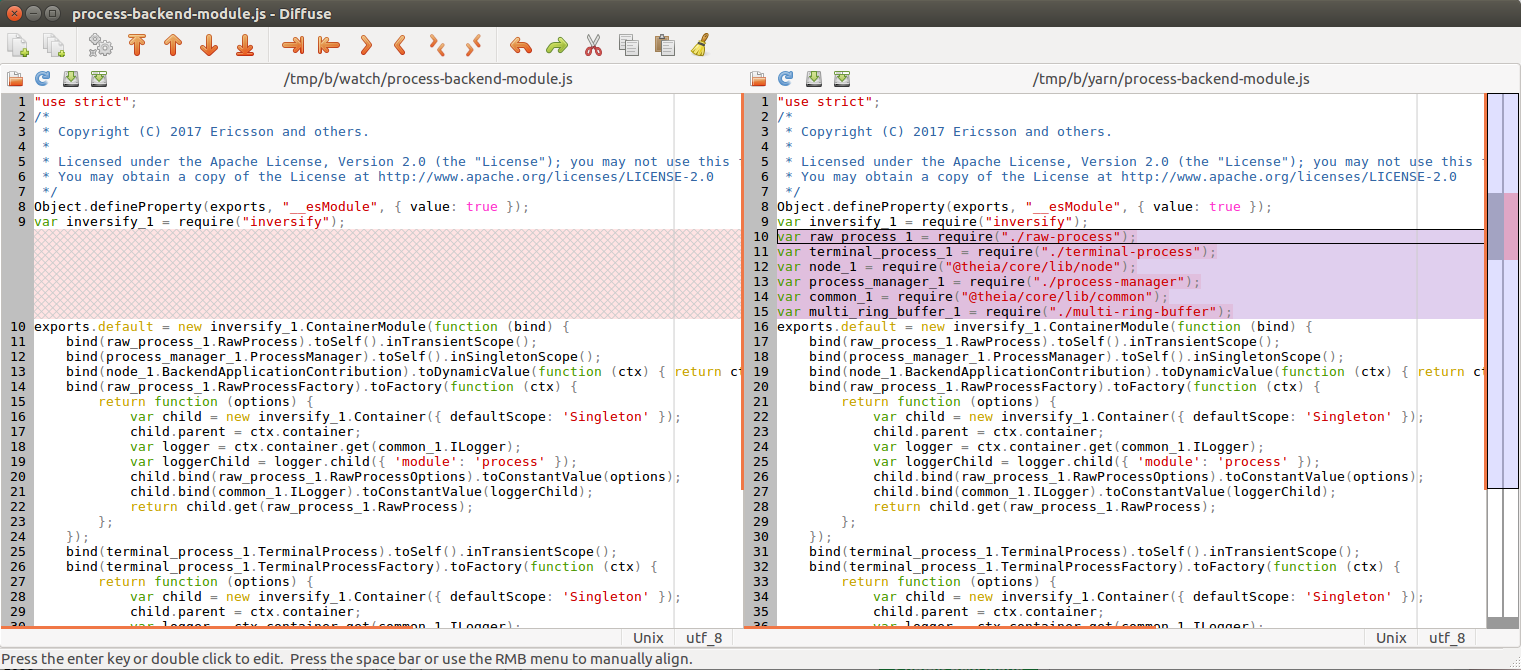
Task: Click left pane line 10 exports.default
Action: (387, 327)
